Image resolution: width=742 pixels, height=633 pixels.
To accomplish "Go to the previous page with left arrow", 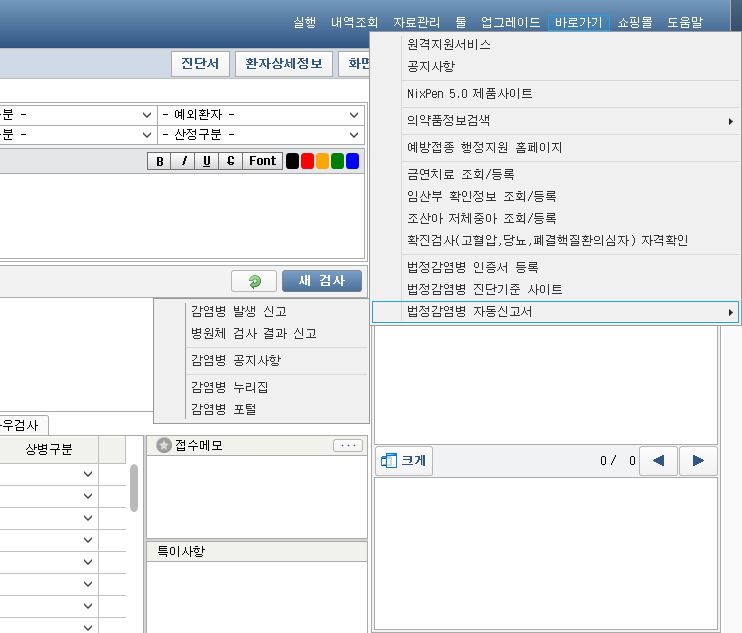I will click(x=657, y=461).
